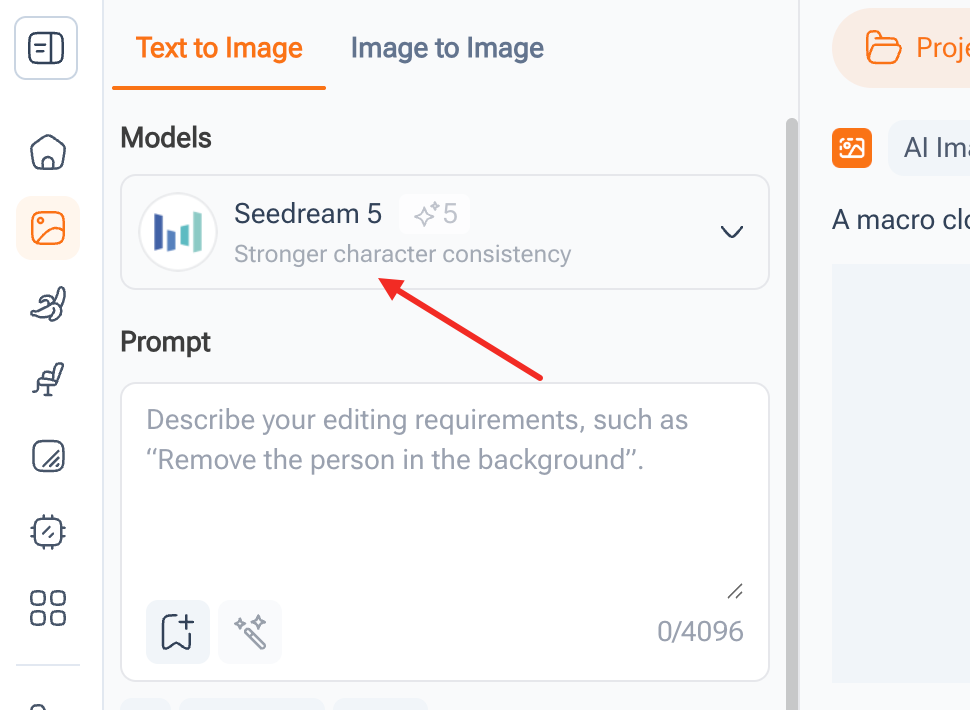Screen dimensions: 970x710
Task: Click the square shaded-corner sidebar icon
Action: pos(48,456)
